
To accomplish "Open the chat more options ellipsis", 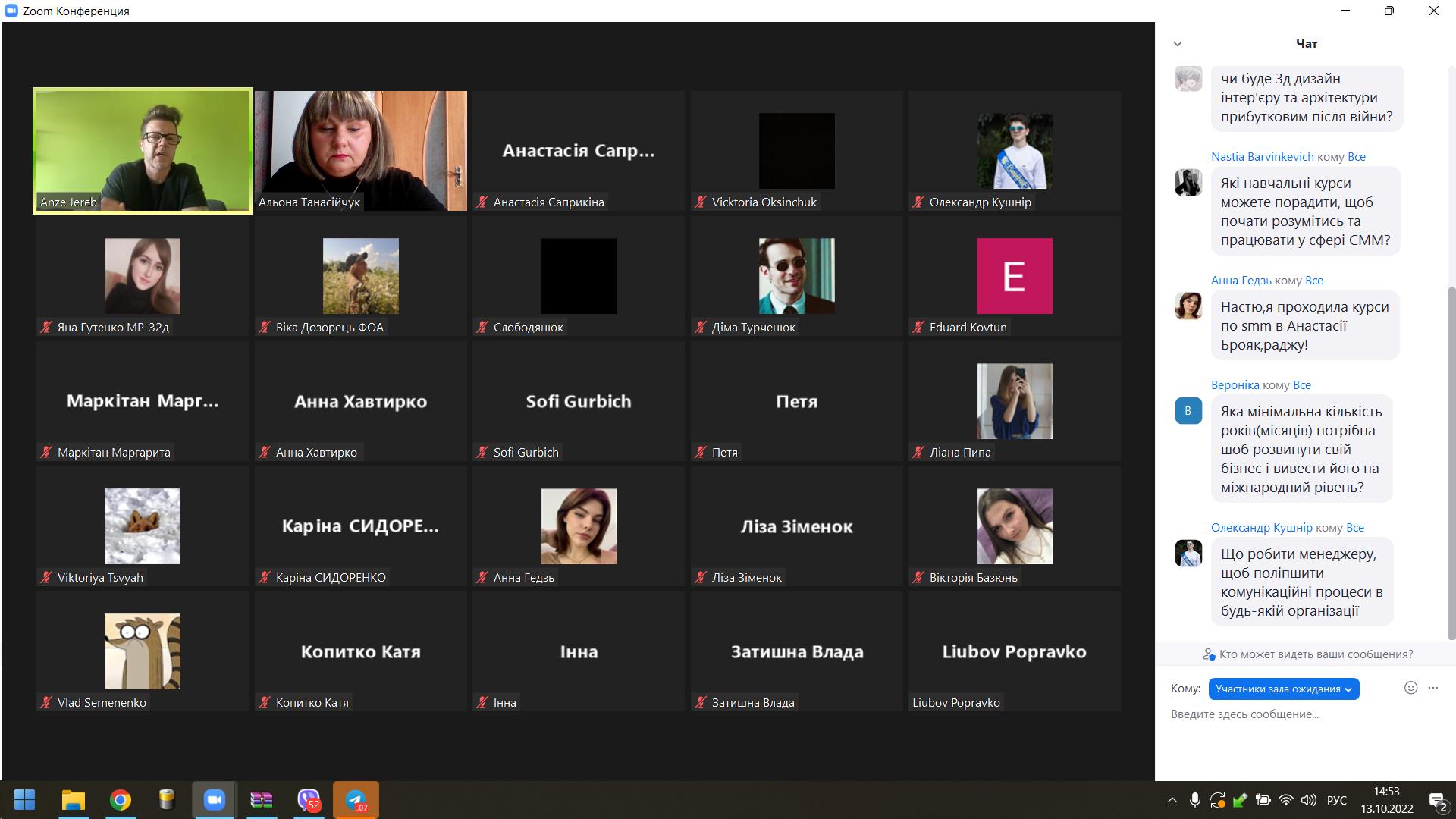I will pyautogui.click(x=1433, y=688).
